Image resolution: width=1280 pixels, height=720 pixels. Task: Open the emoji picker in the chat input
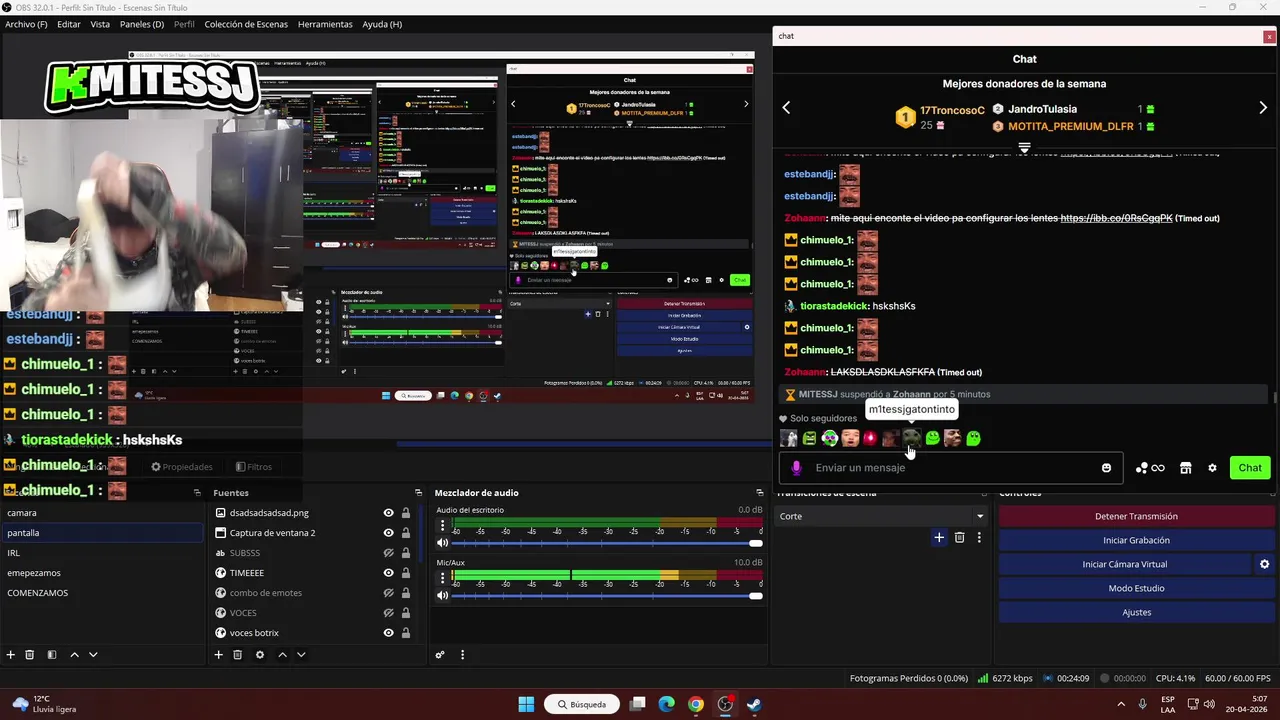[1106, 468]
